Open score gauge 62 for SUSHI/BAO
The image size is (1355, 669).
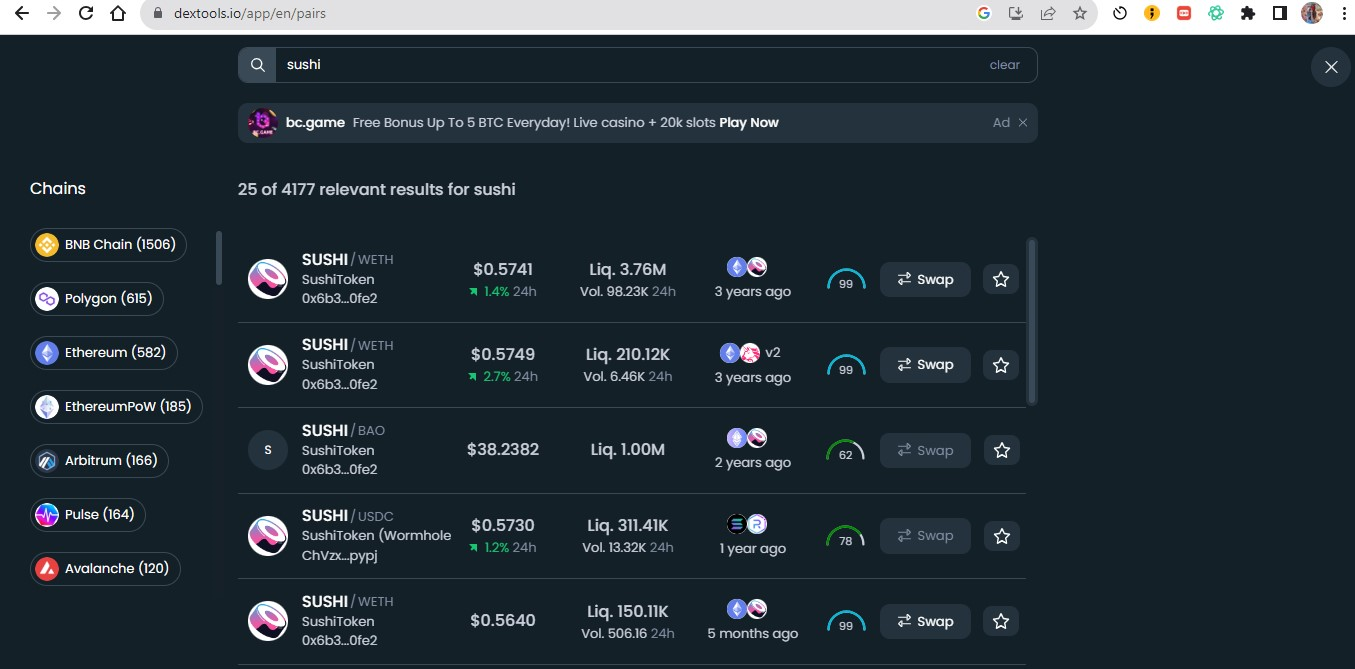pos(846,452)
